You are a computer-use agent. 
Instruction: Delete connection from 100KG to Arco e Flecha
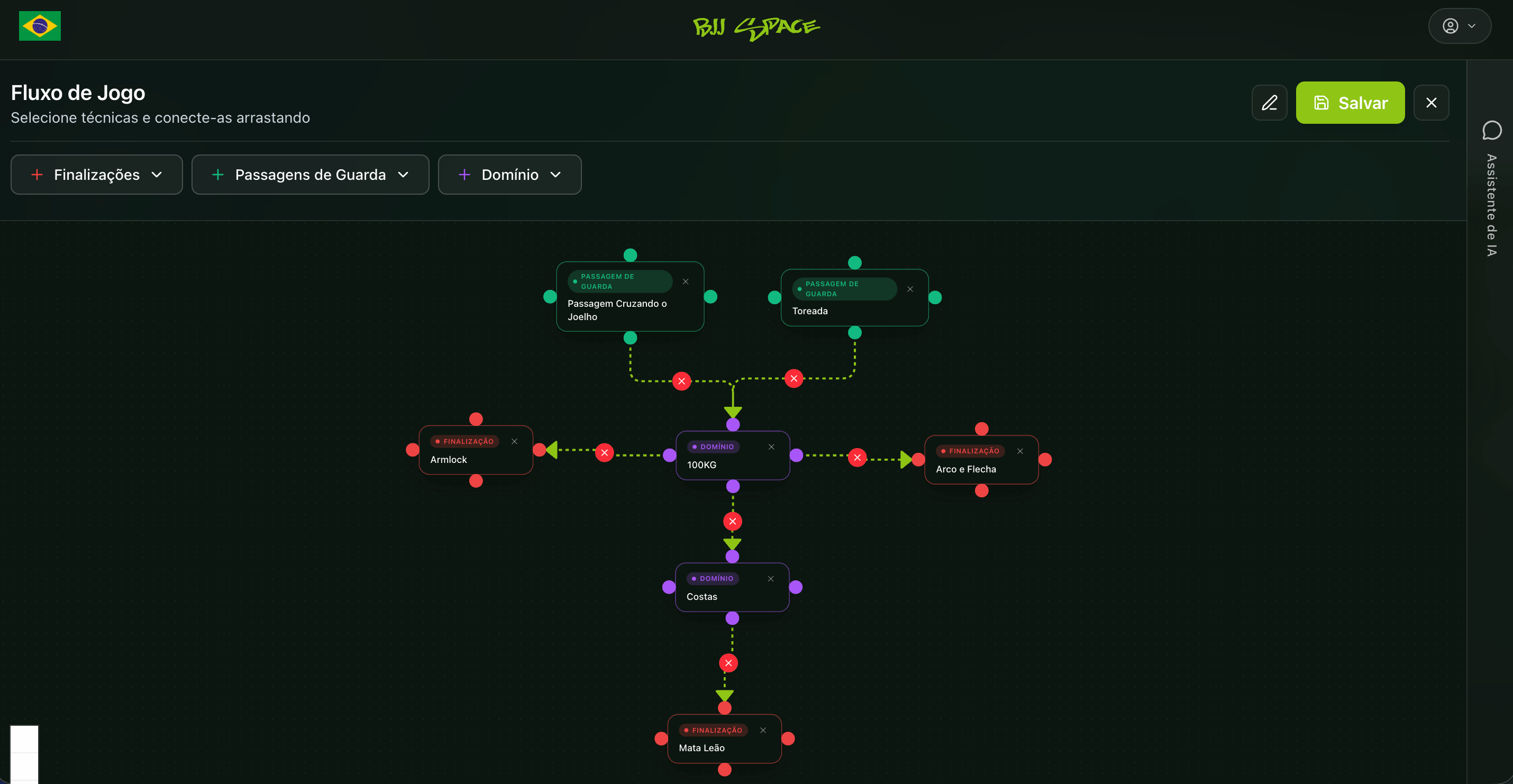click(x=858, y=458)
